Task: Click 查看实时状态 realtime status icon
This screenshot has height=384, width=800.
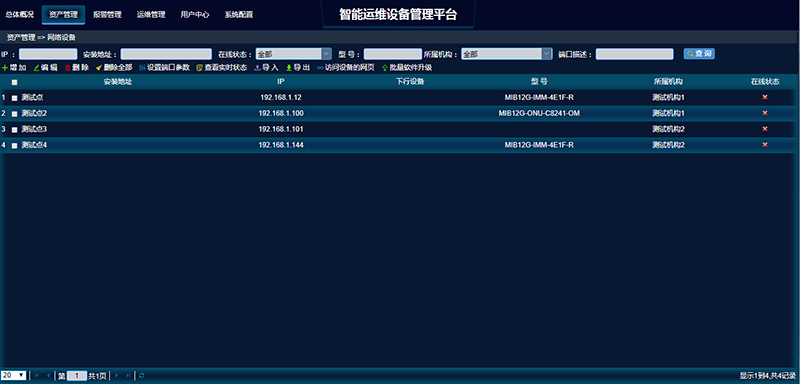Action: tap(199, 67)
